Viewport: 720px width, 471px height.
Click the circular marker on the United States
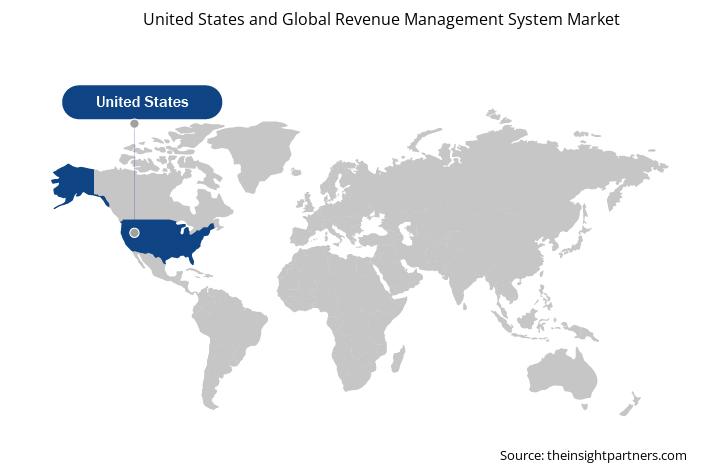pyautogui.click(x=134, y=233)
